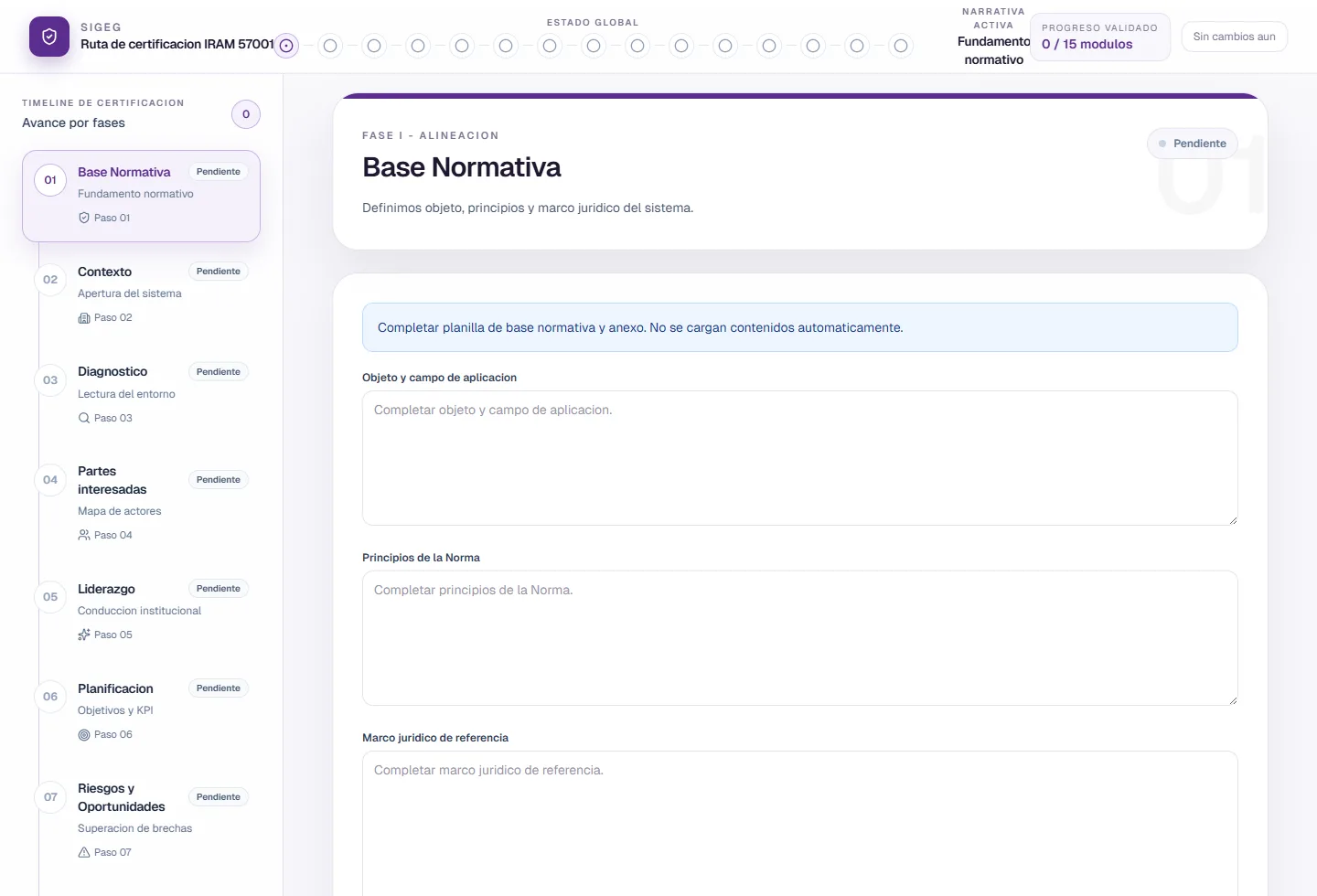This screenshot has width=1317, height=896.
Task: Click the Apertura del sistema subtitle
Action: (x=130, y=293)
